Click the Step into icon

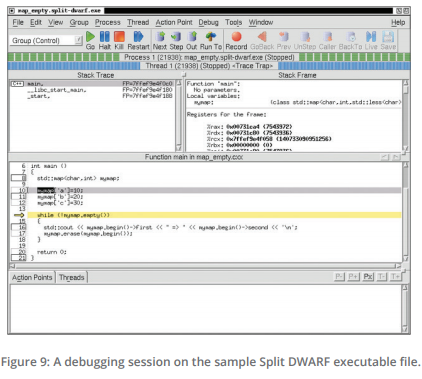click(x=176, y=37)
